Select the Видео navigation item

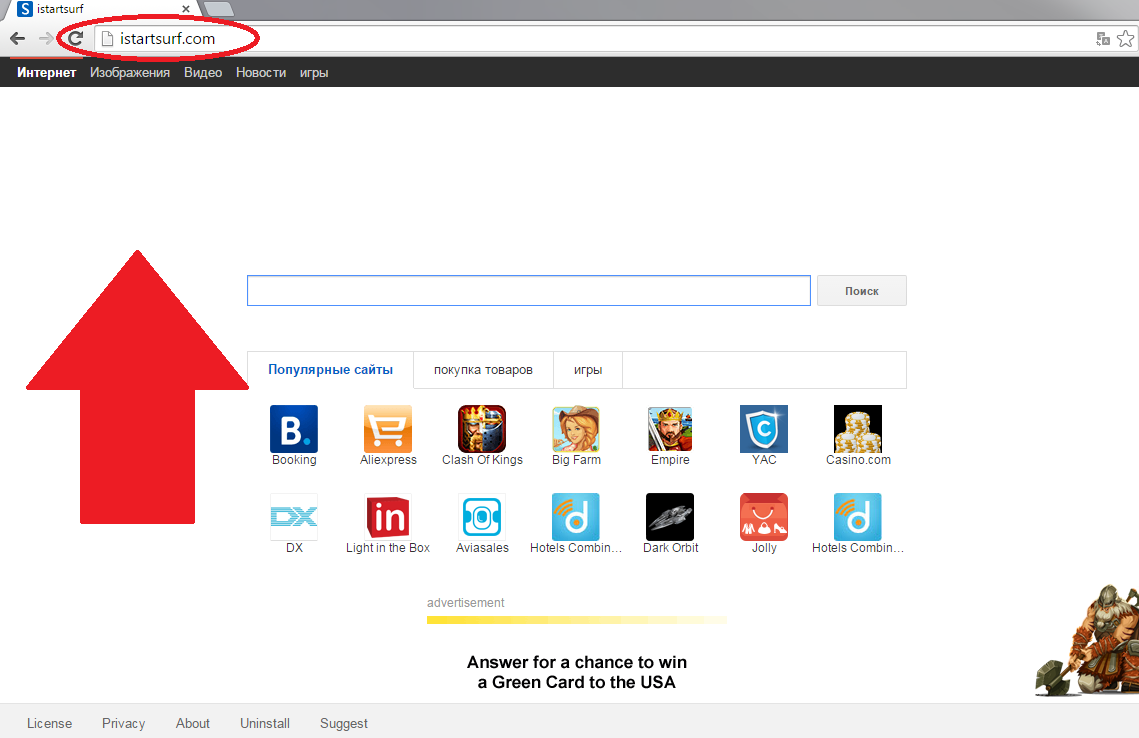[203, 73]
